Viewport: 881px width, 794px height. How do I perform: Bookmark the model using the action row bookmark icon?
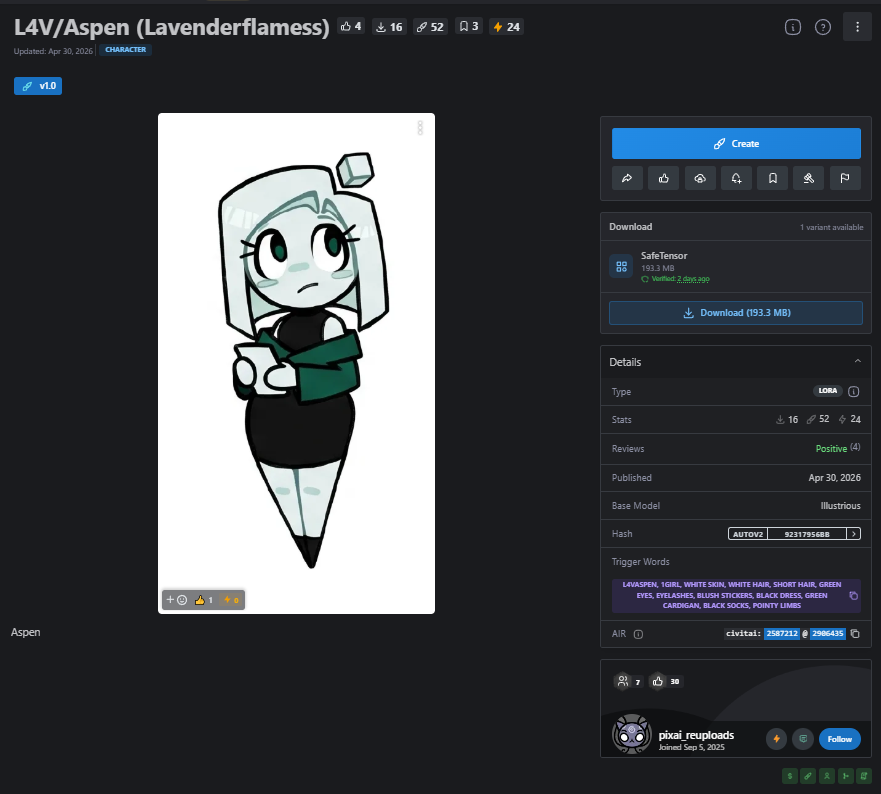pyautogui.click(x=773, y=178)
